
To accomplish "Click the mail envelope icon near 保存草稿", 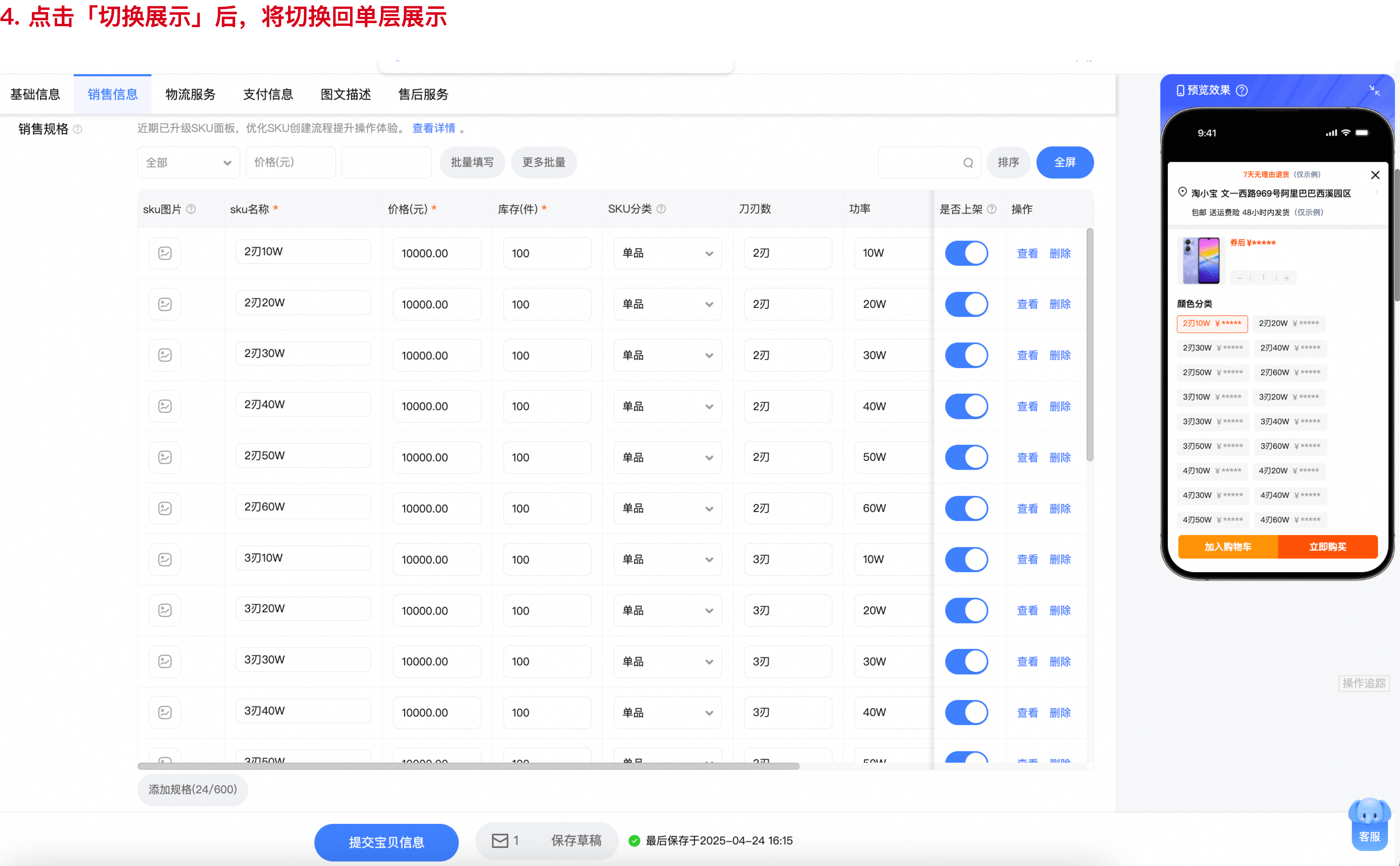I will pyautogui.click(x=500, y=840).
